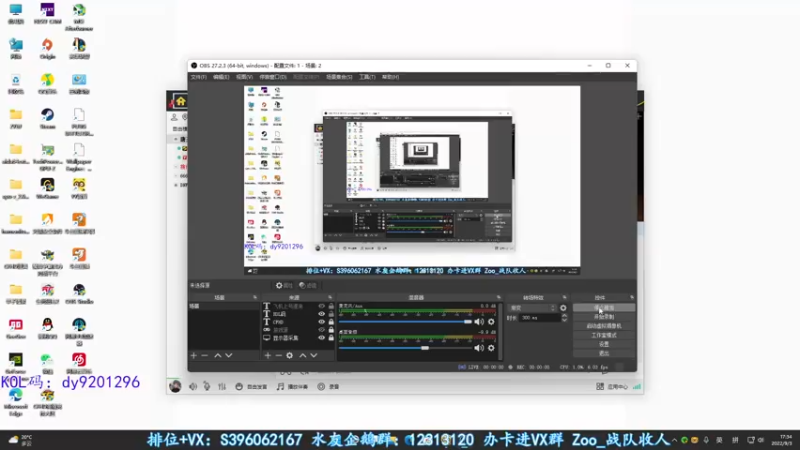Increase the transition duration with the up arrow
Image resolution: width=800 pixels, height=450 pixels.
tap(564, 315)
